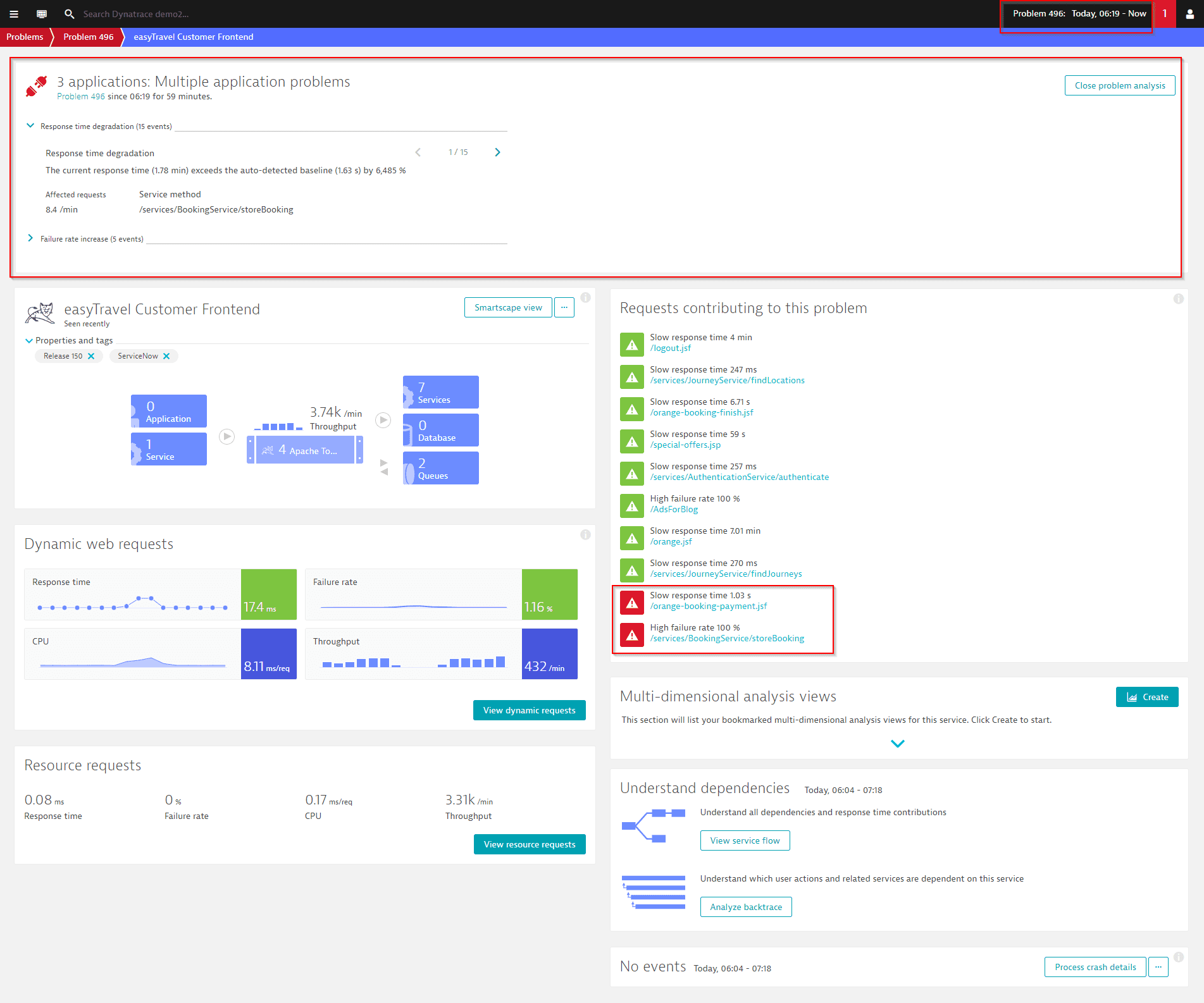Go to Problem 496 breadcrumb

(x=89, y=37)
